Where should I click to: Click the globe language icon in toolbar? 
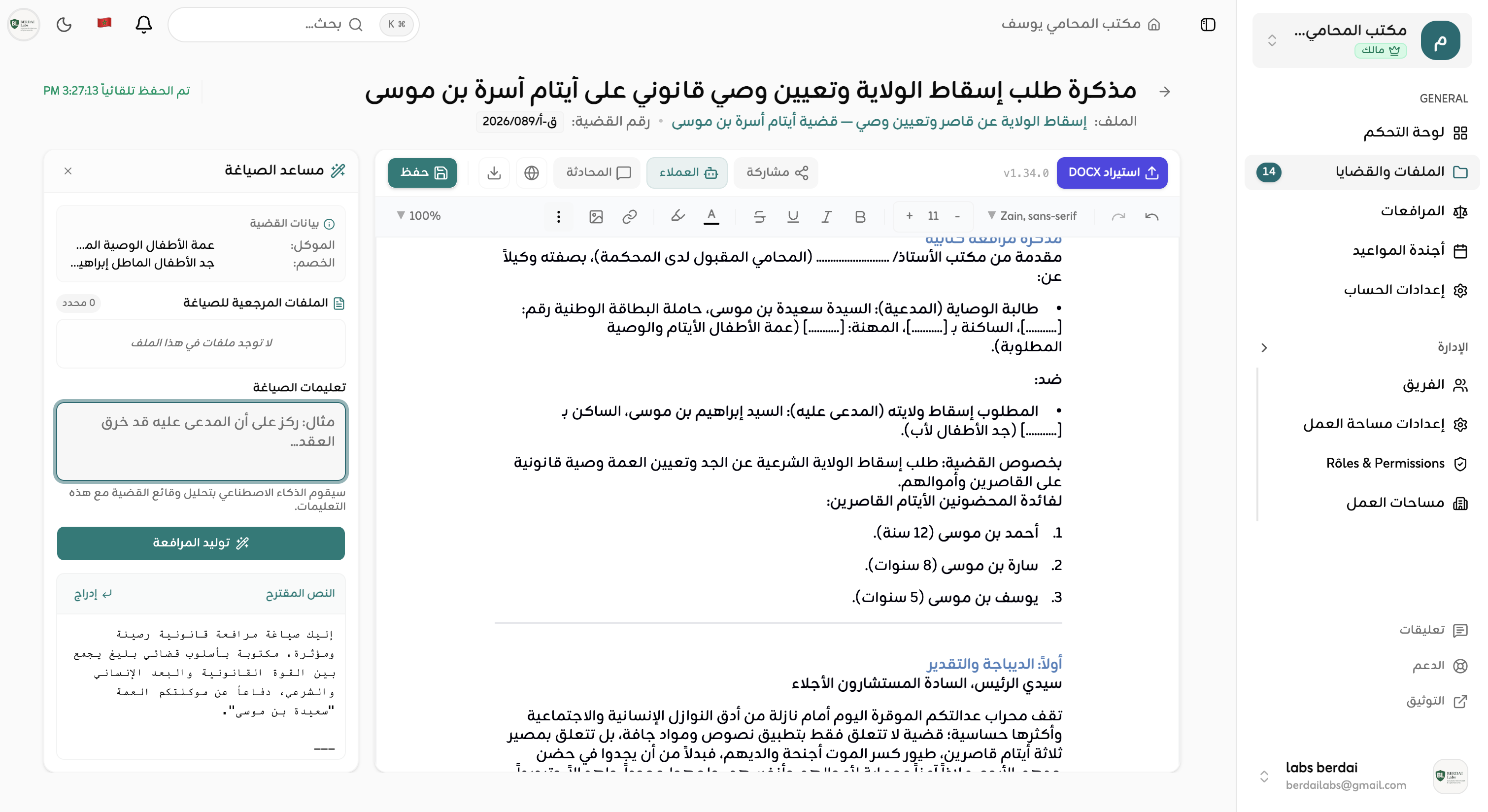[532, 172]
